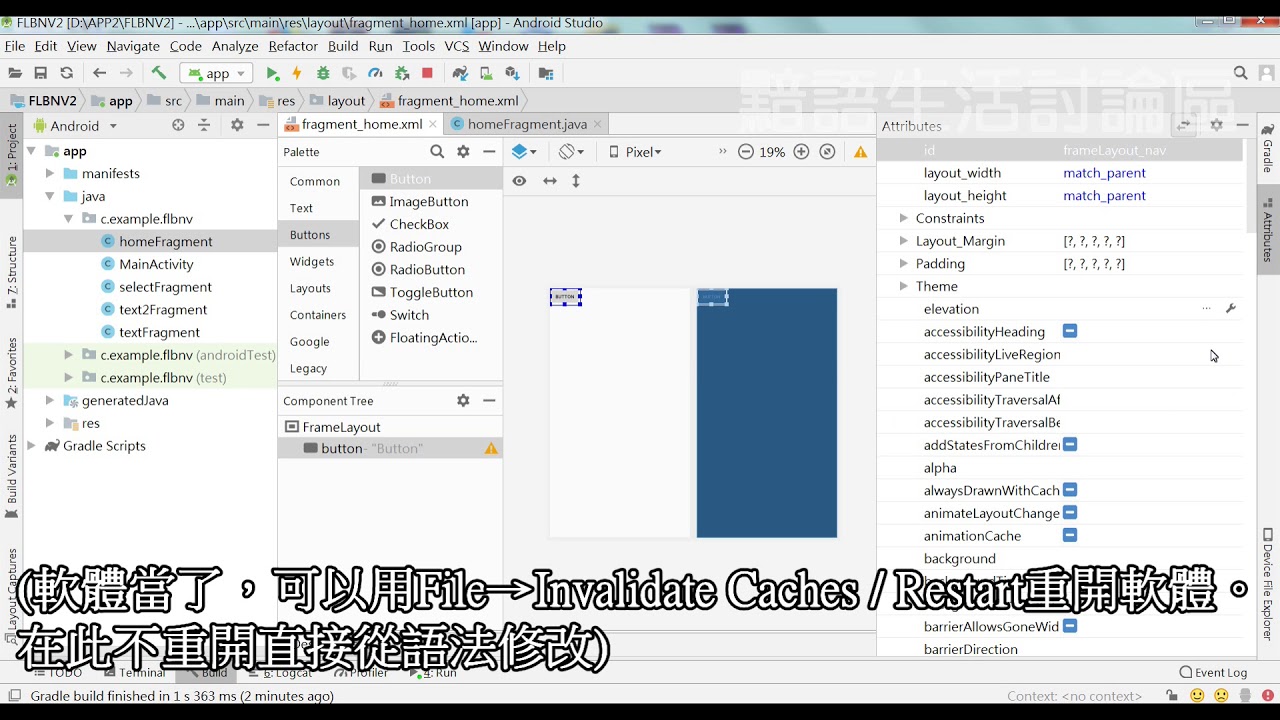
Task: Open the Event Log
Action: 1213,672
